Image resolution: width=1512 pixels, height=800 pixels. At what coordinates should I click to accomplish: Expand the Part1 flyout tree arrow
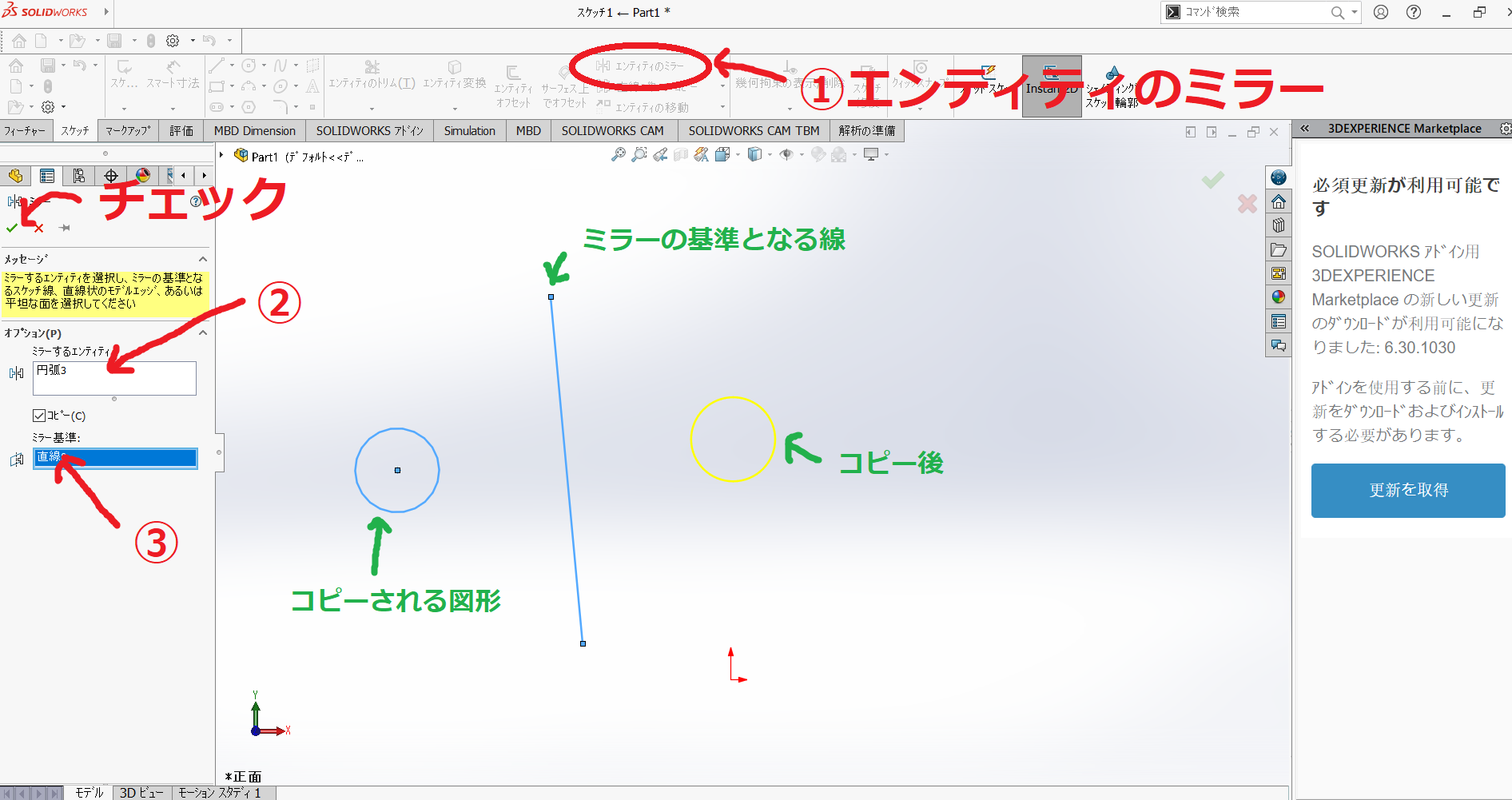[221, 155]
